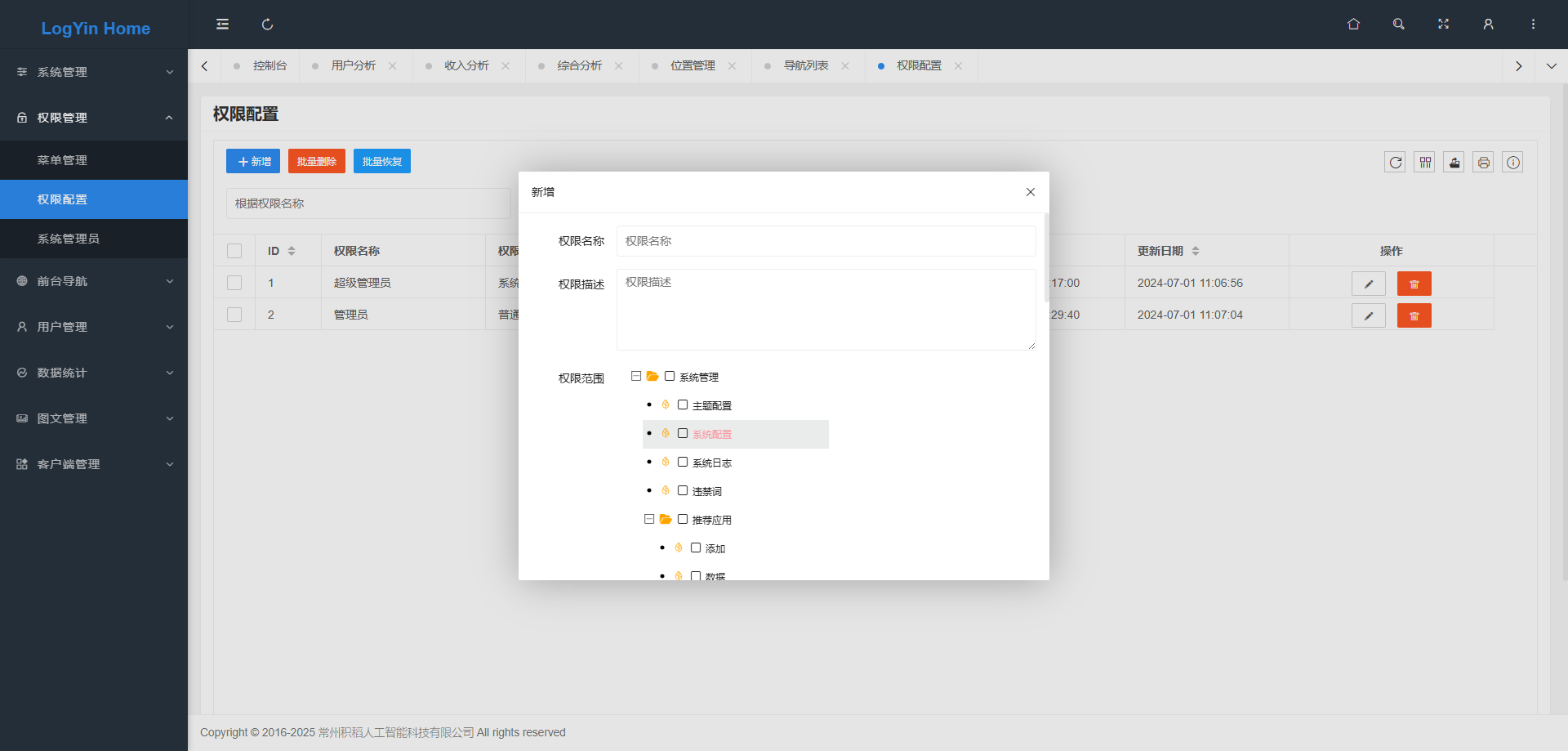Close the 新增 dialog
Image resolution: width=1568 pixels, height=751 pixels.
tap(1031, 192)
